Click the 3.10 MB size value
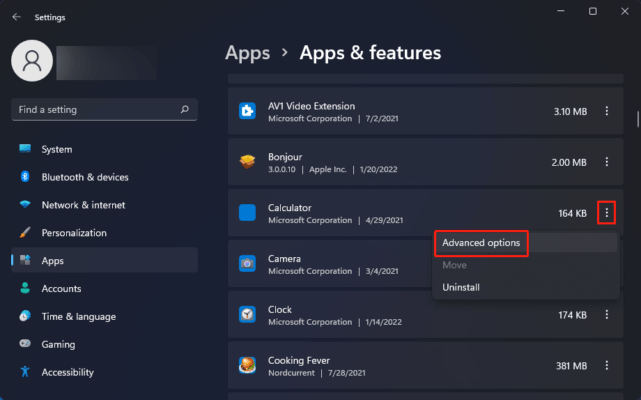Screen dimensions: 641x400 [x=570, y=111]
